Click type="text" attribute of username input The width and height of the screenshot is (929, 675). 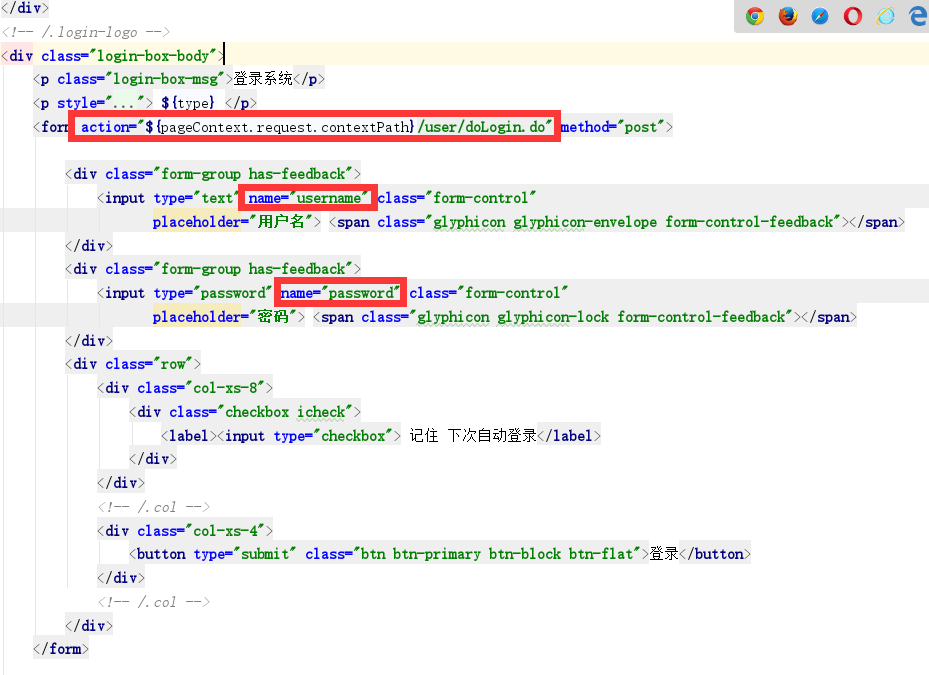click(x=196, y=198)
